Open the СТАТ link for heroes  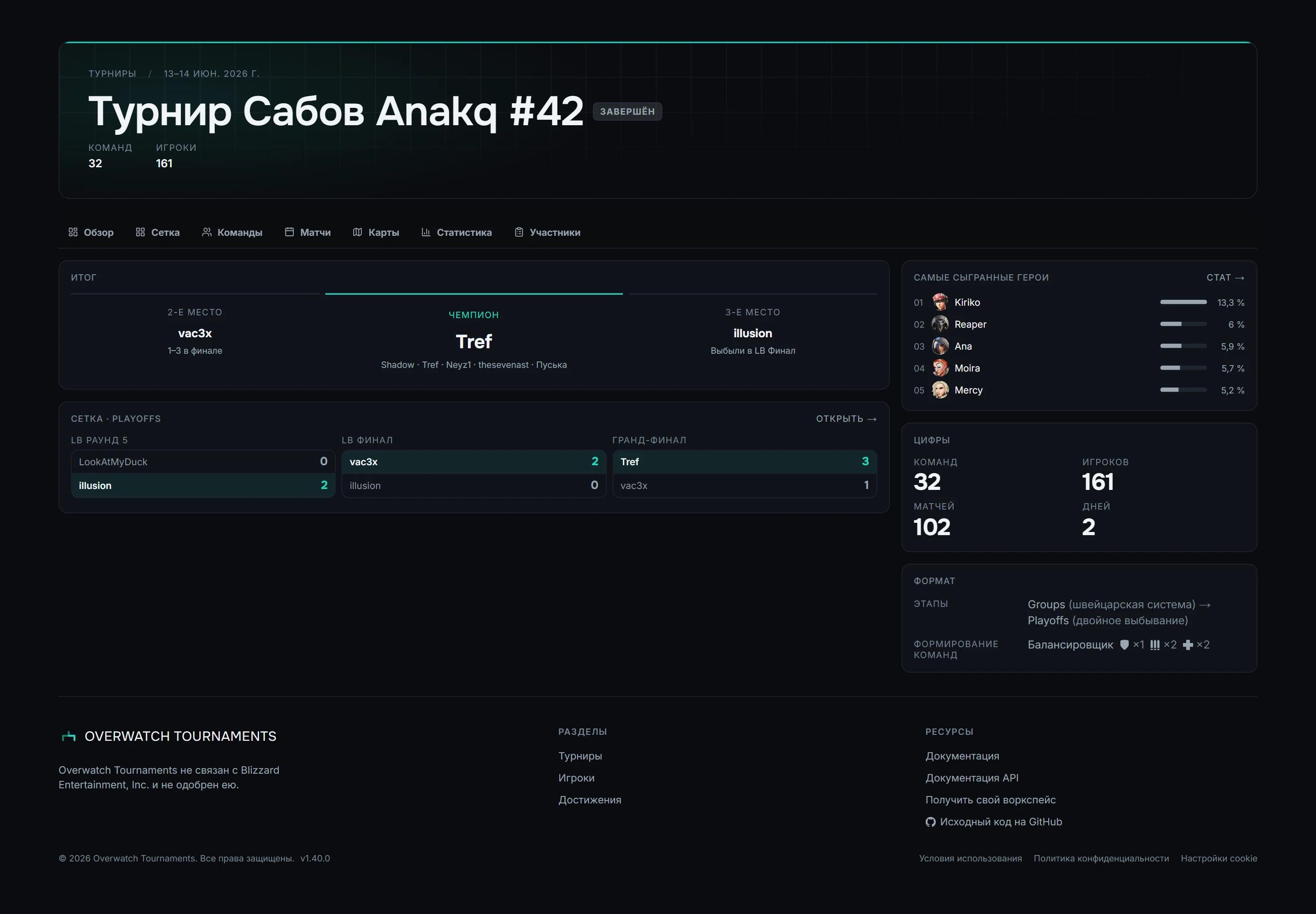click(x=1226, y=277)
